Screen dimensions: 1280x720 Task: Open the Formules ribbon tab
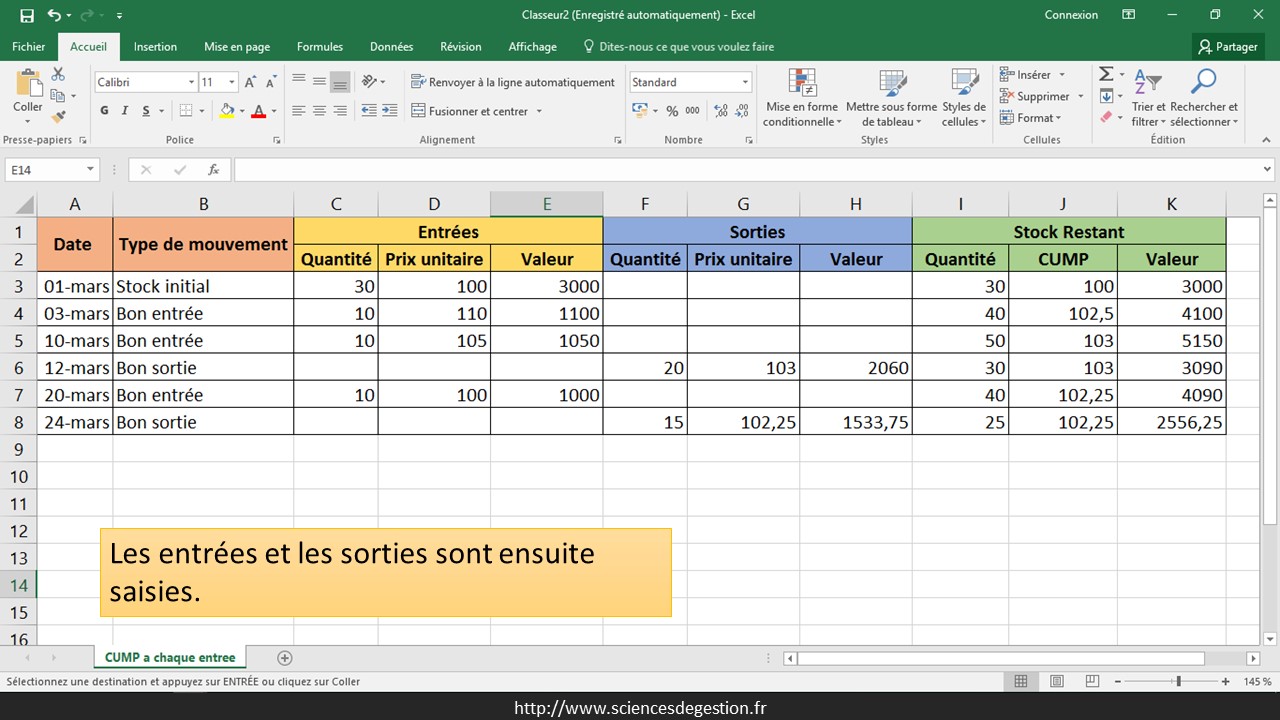[320, 47]
